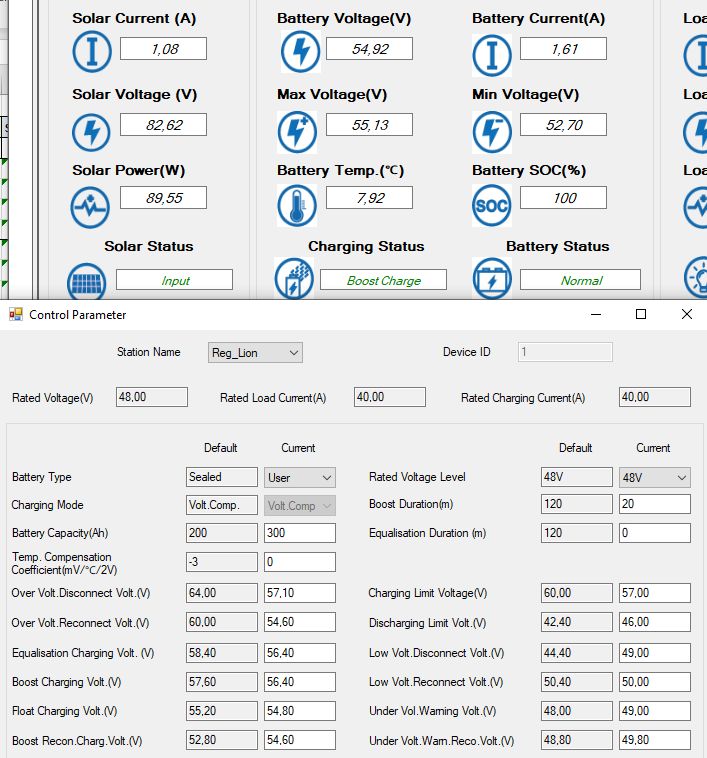This screenshot has width=707, height=758.
Task: Click the Battery SOC icon
Action: (491, 206)
